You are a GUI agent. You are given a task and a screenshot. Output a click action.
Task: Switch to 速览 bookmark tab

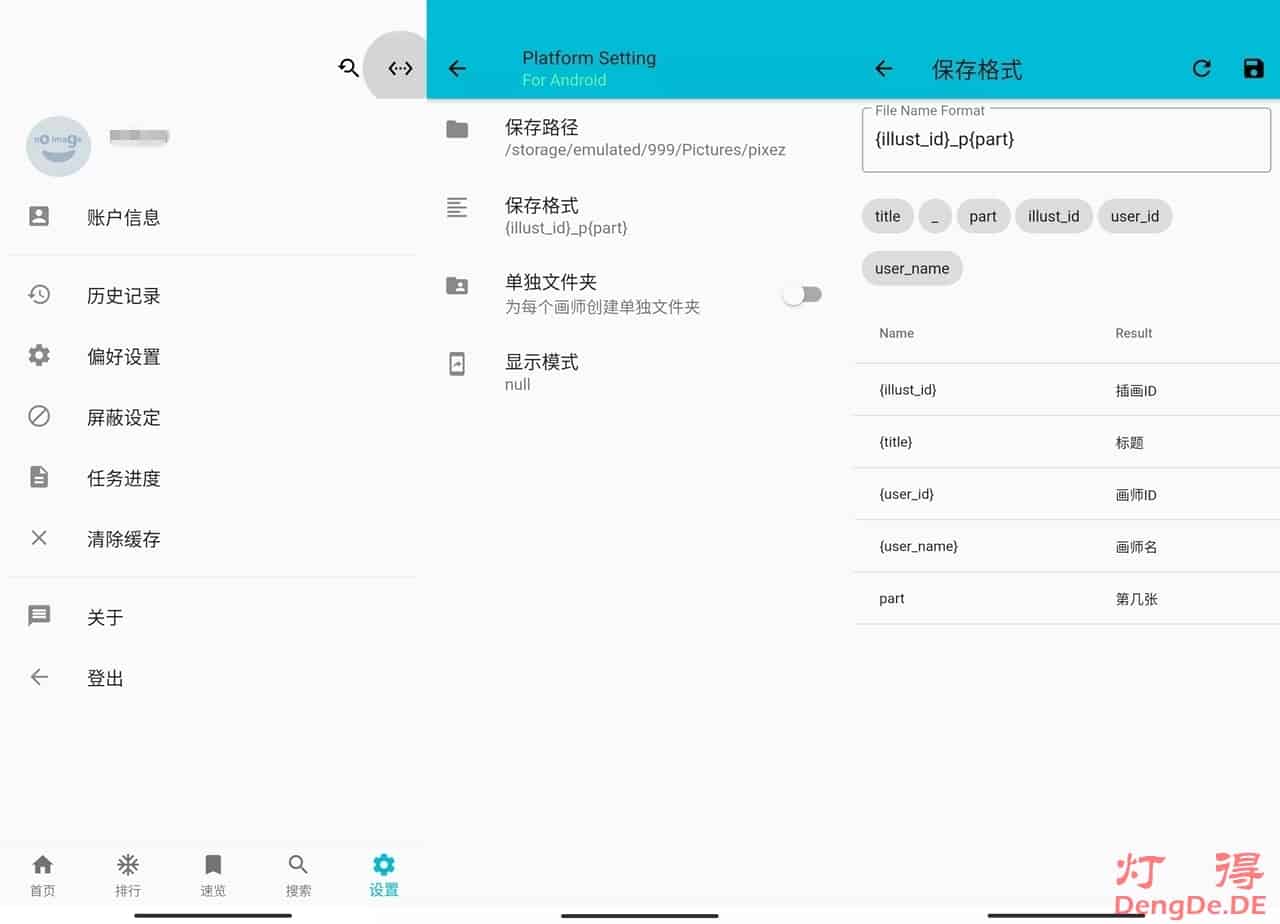click(213, 875)
